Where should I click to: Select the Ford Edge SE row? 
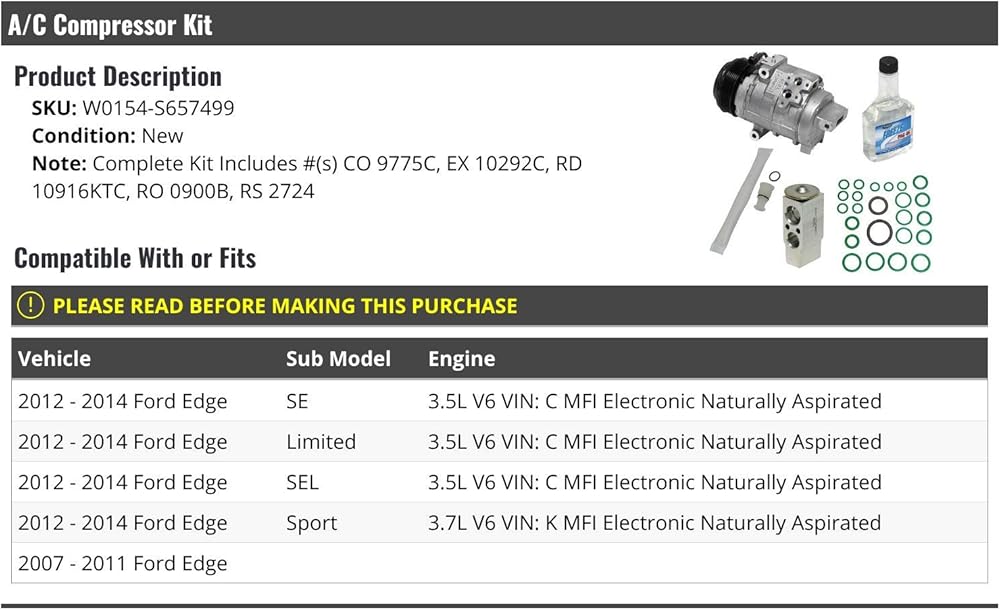point(499,401)
